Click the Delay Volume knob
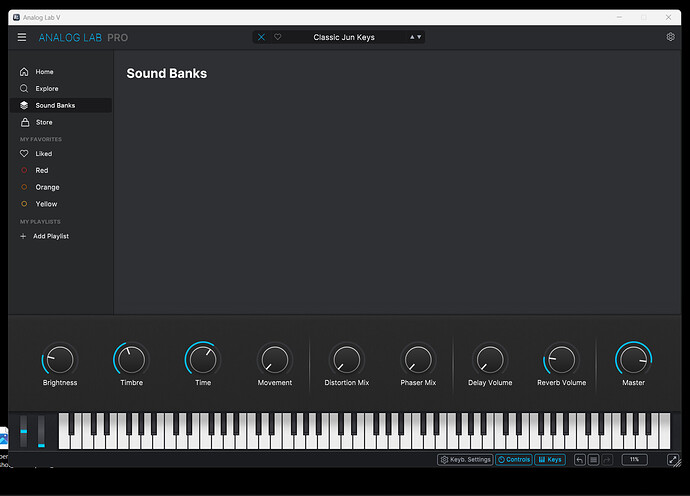Viewport: 690px width, 496px height. (x=490, y=360)
